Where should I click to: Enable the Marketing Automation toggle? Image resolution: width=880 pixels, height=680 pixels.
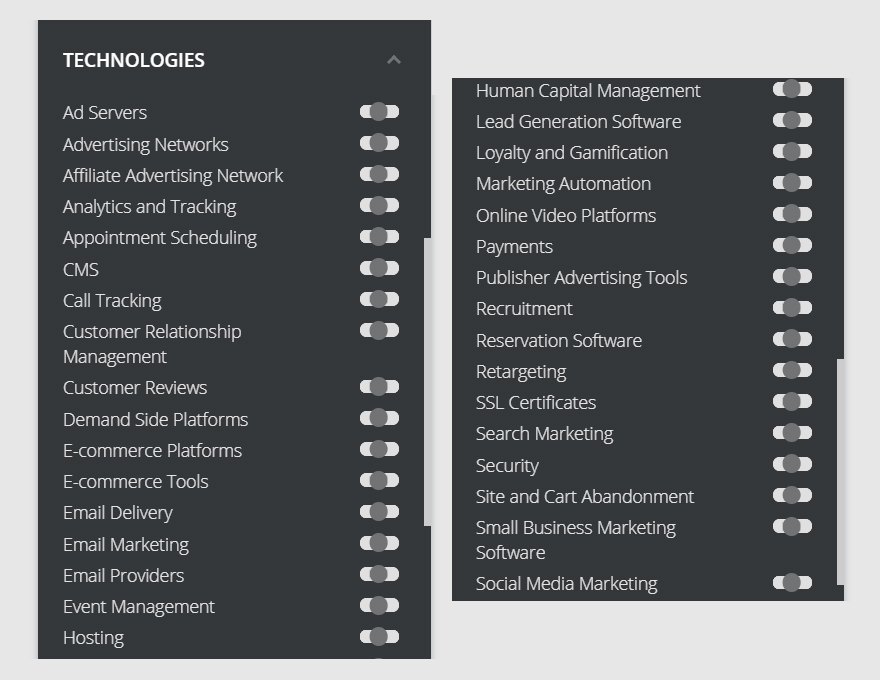click(792, 183)
